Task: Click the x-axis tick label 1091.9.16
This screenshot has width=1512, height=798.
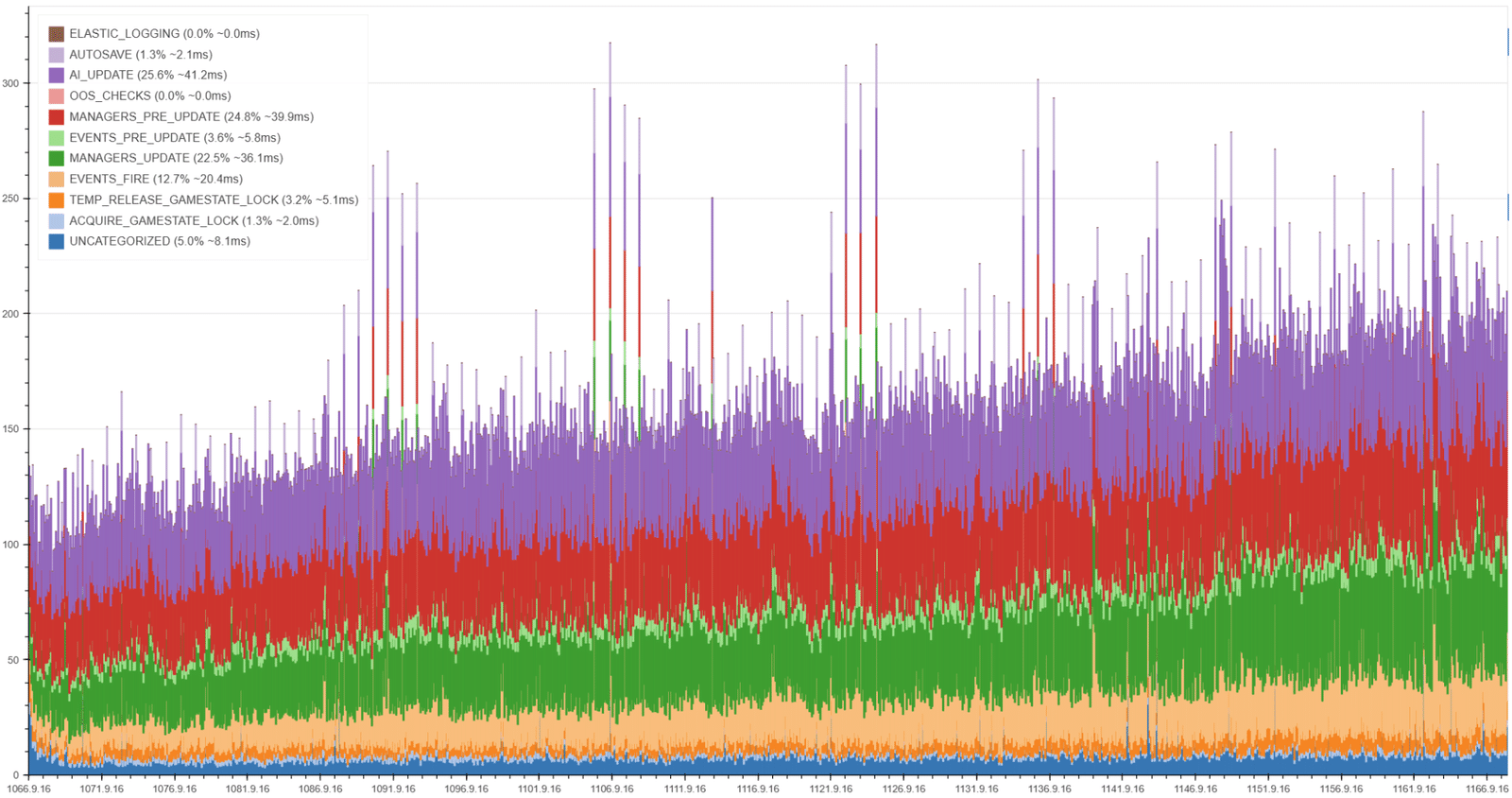Action: (394, 789)
